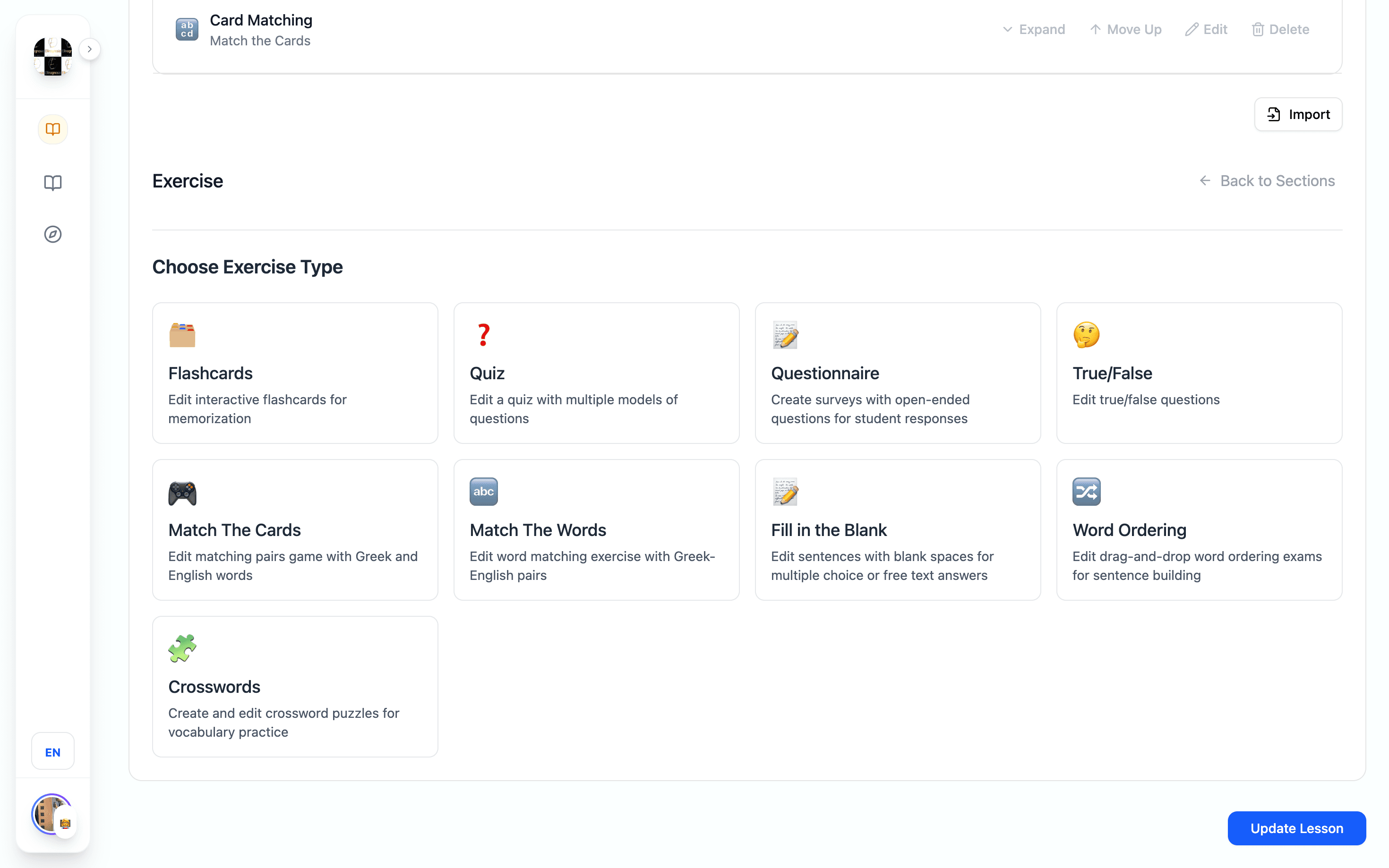The image size is (1389, 868).
Task: Select the Crosswords puzzle exercise type
Action: click(x=294, y=687)
